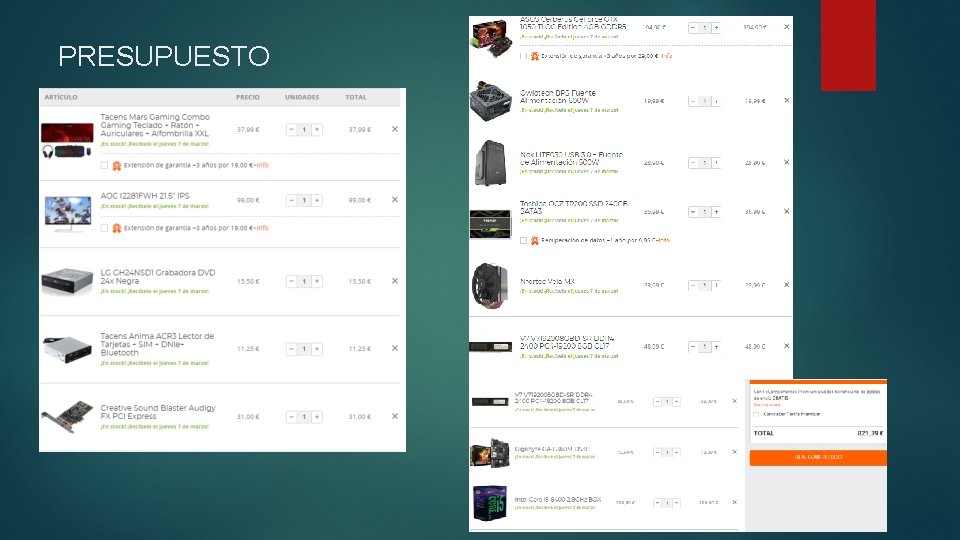This screenshot has height=540, width=960.
Task: Click the ASUS Cerberus graphics card thumbnail
Action: (x=491, y=38)
